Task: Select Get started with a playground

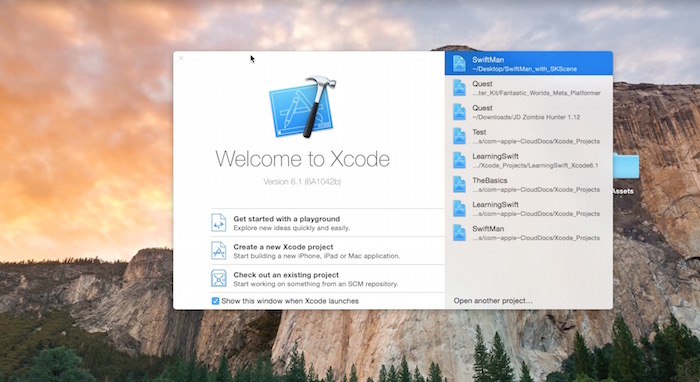Action: pos(328,223)
